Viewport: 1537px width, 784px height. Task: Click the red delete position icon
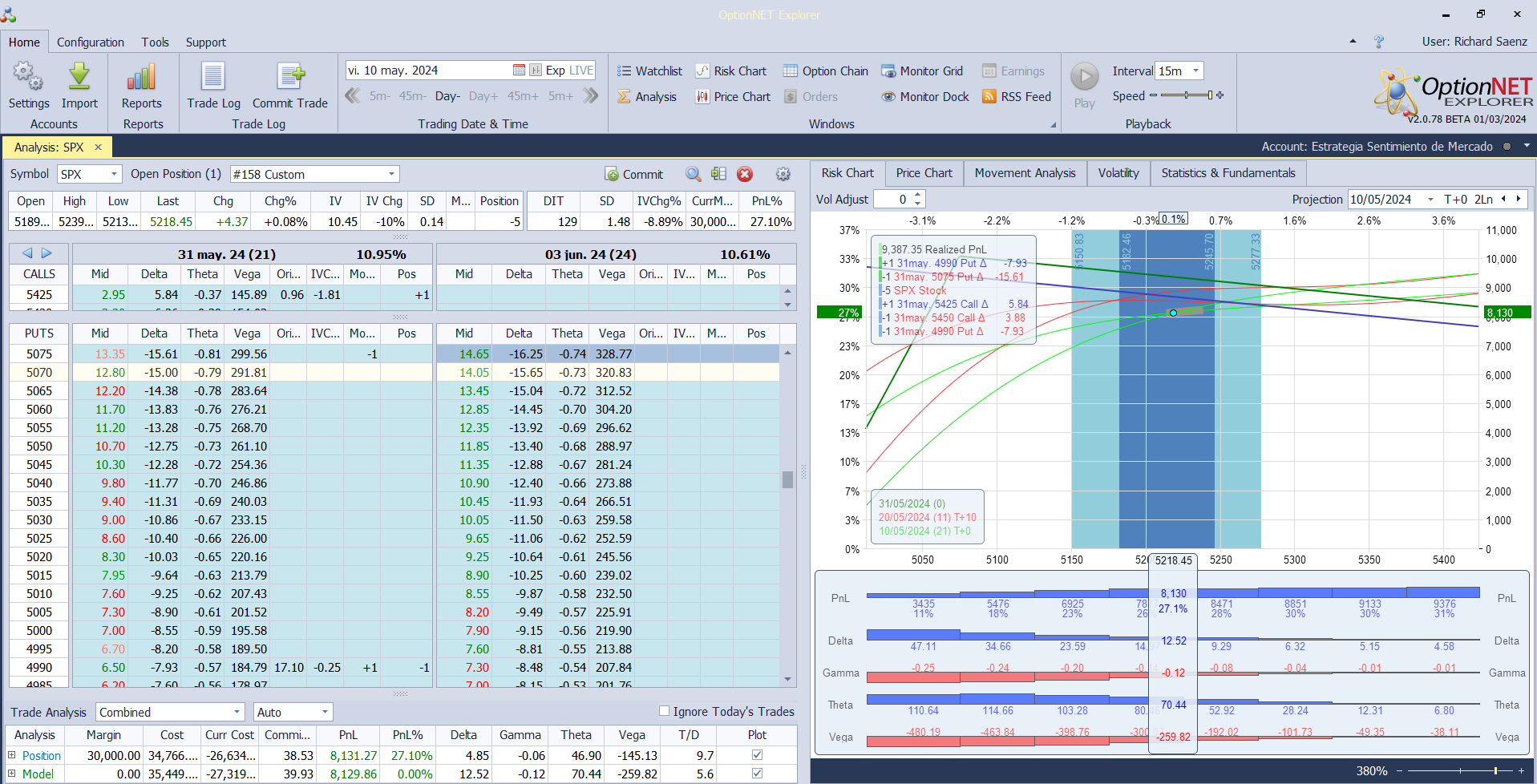coord(745,174)
